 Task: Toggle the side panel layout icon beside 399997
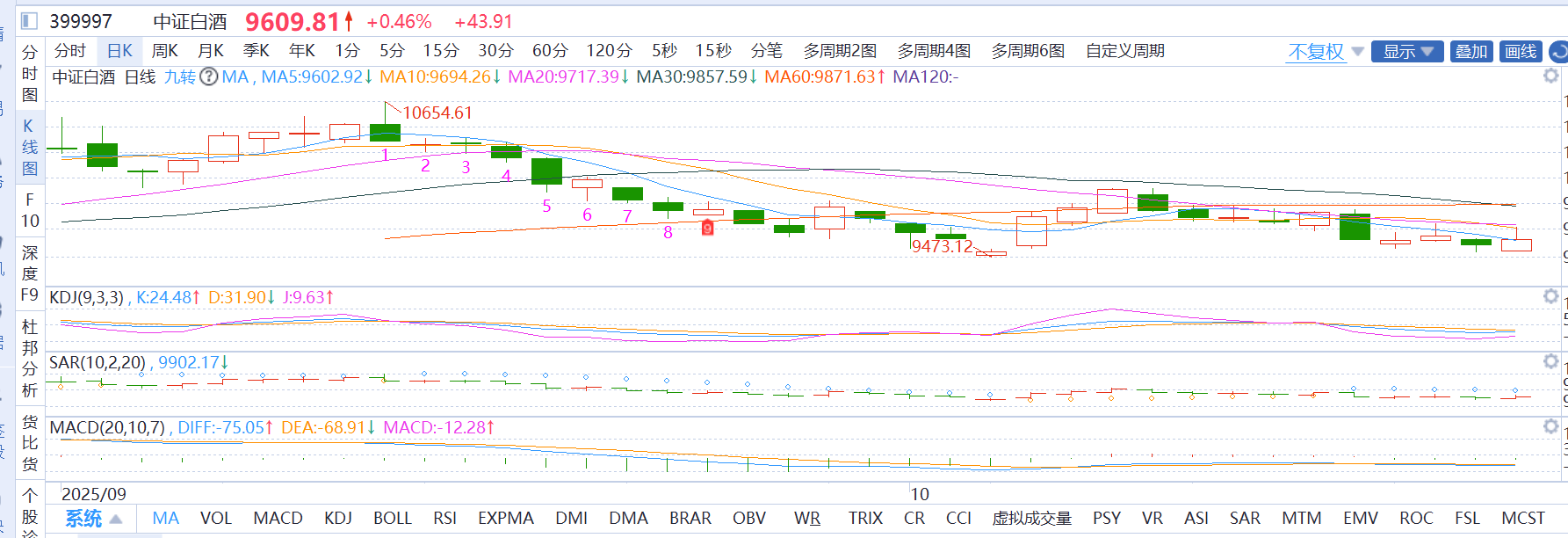pyautogui.click(x=29, y=20)
